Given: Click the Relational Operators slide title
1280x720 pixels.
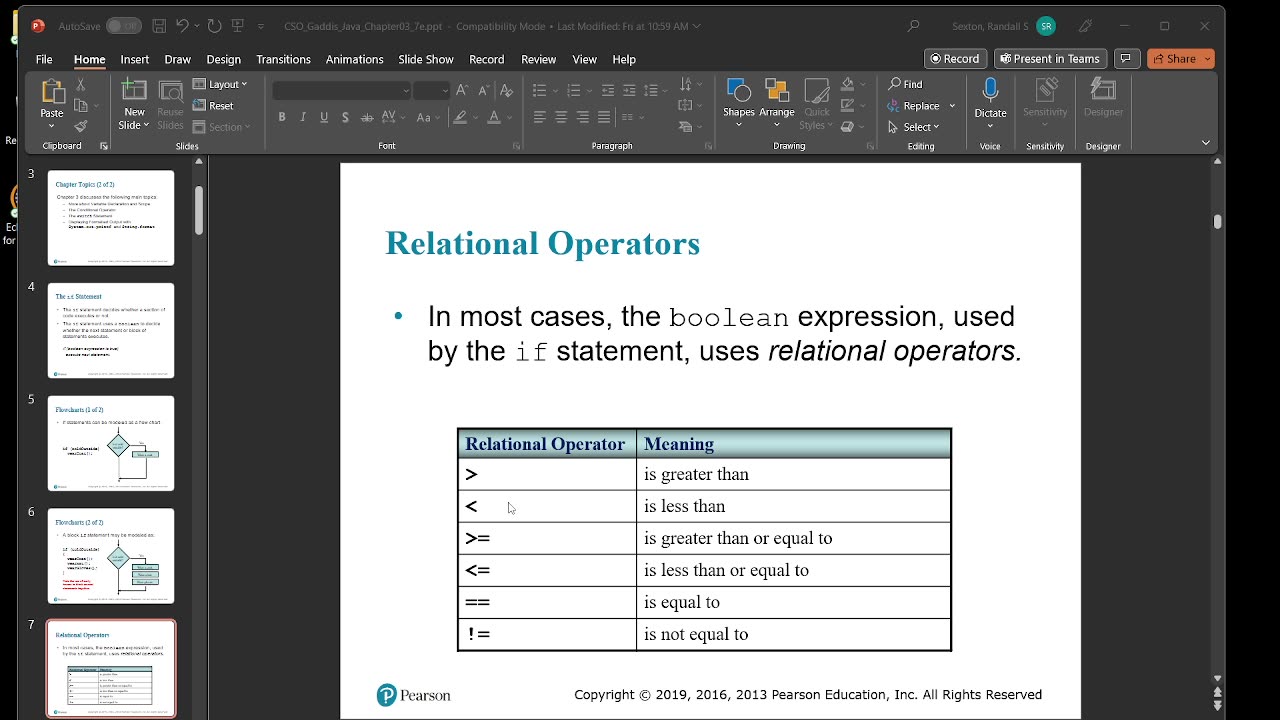Looking at the screenshot, I should (x=542, y=244).
